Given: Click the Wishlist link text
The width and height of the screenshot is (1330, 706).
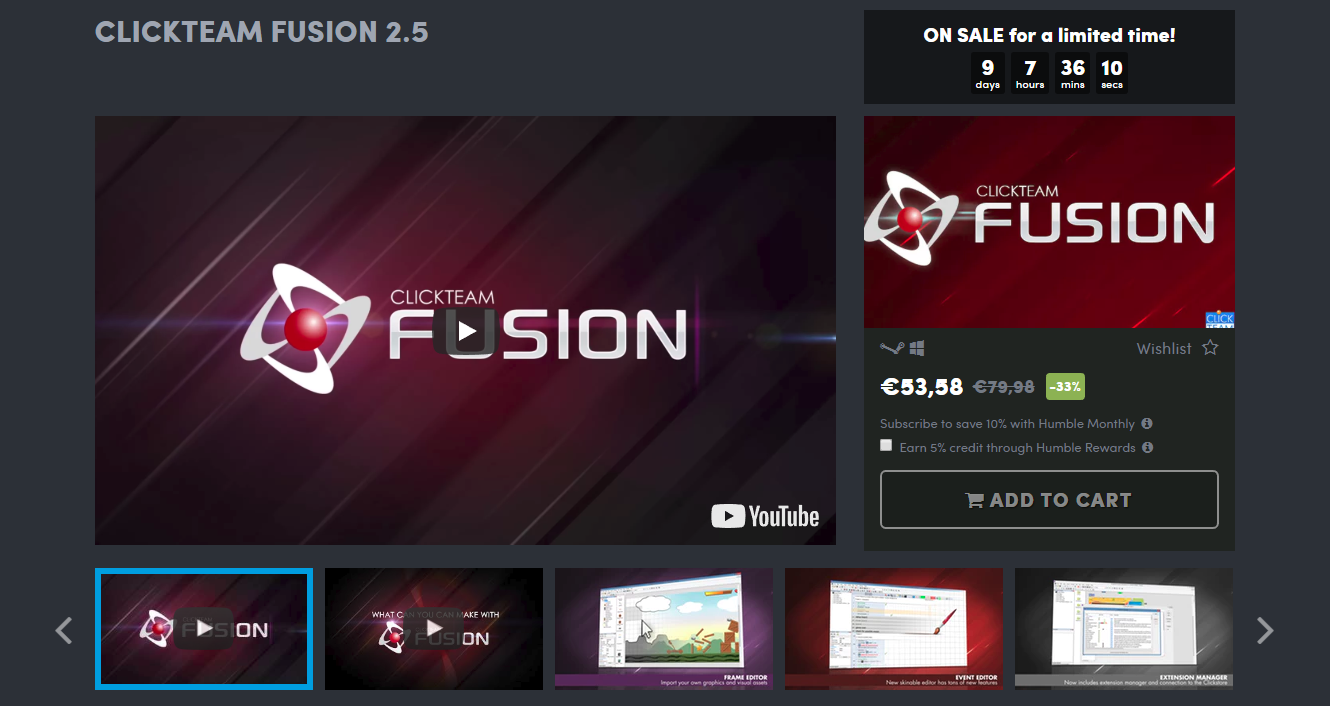Looking at the screenshot, I should tap(1164, 349).
